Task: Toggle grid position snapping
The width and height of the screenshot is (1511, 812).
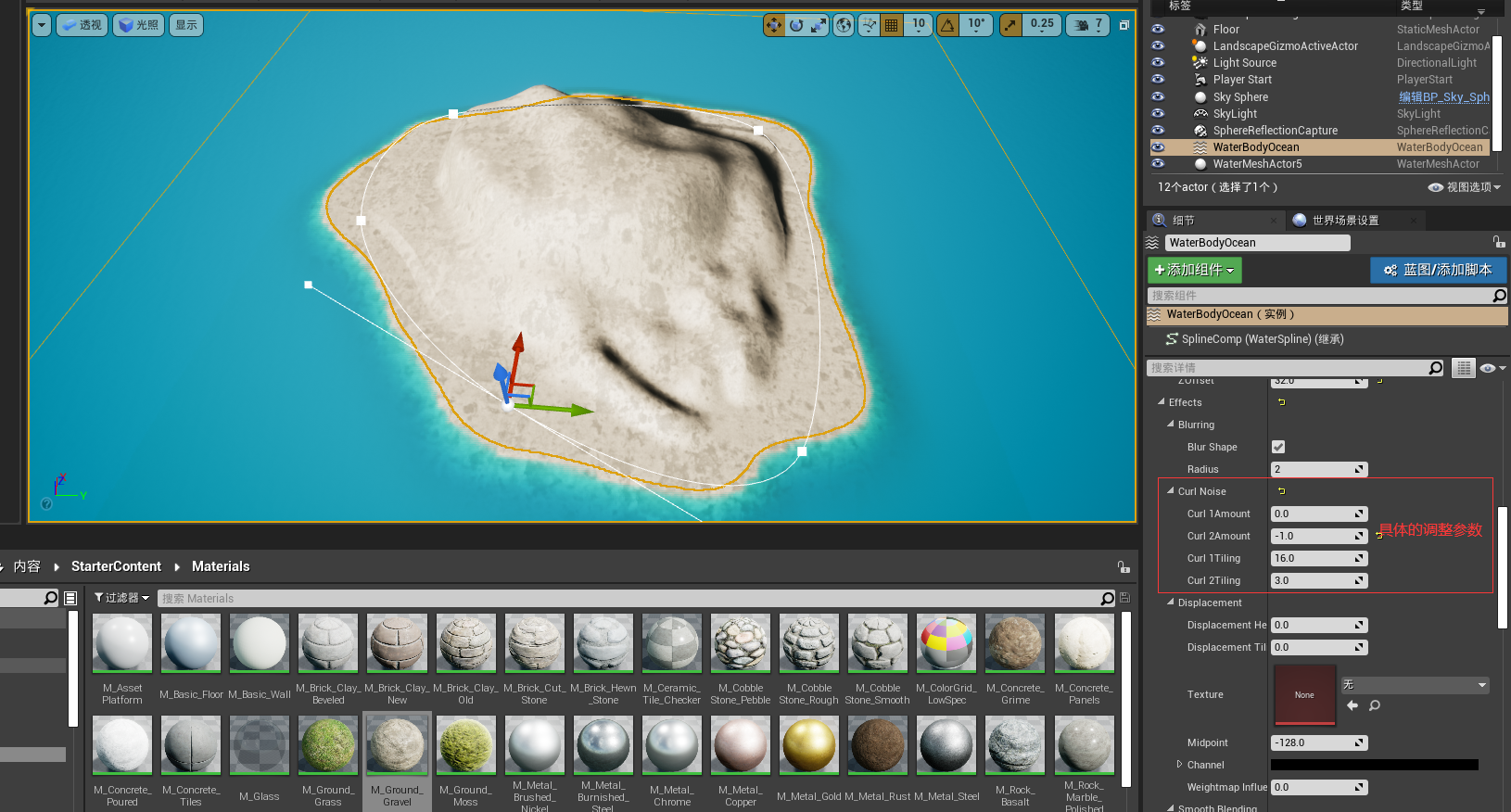Action: point(891,25)
